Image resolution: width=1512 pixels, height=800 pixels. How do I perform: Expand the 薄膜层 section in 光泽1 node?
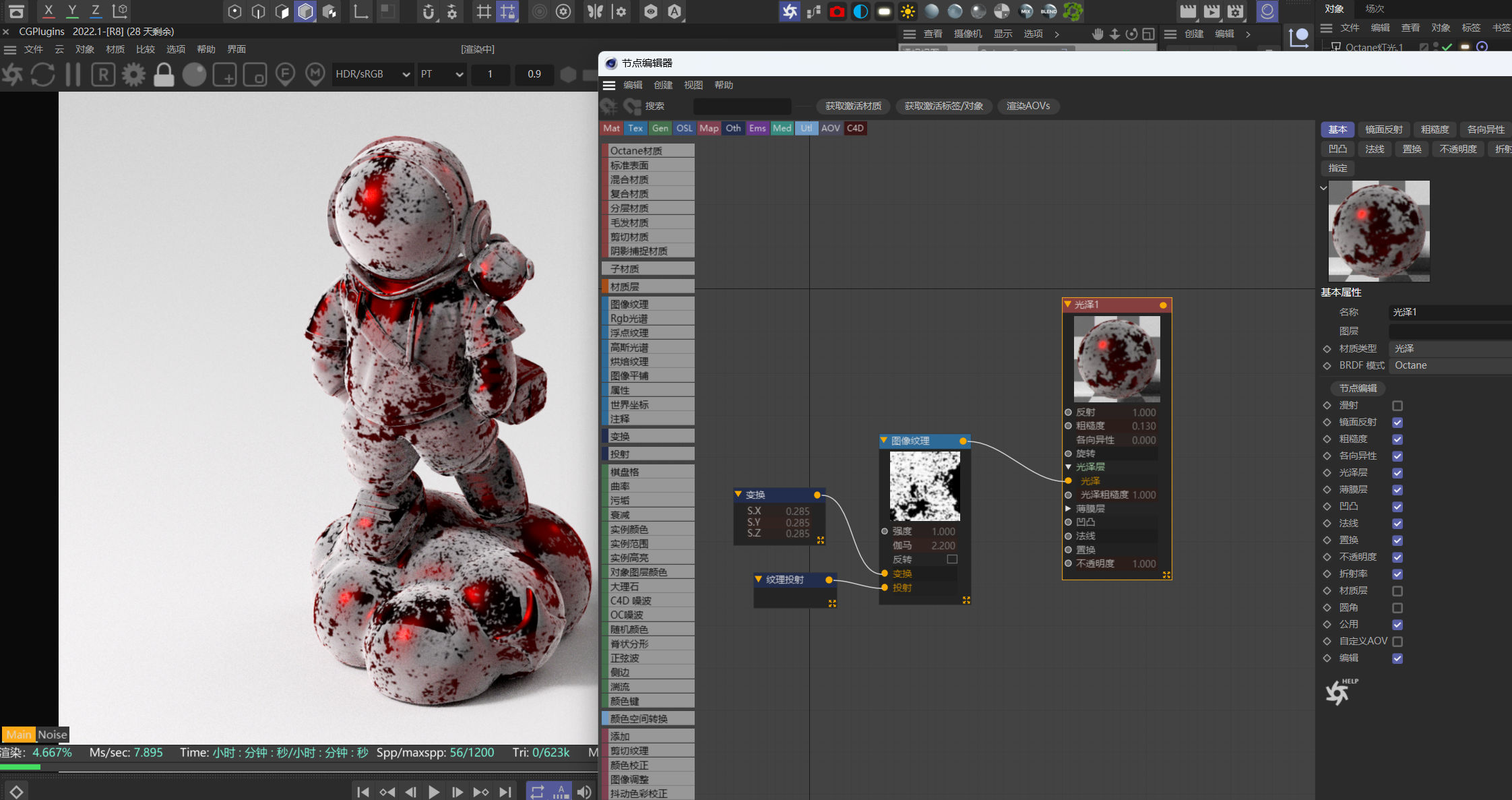1069,509
